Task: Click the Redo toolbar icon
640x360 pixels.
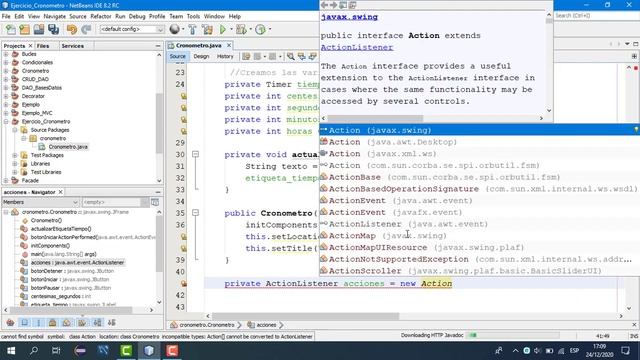Action: pyautogui.click(x=86, y=29)
